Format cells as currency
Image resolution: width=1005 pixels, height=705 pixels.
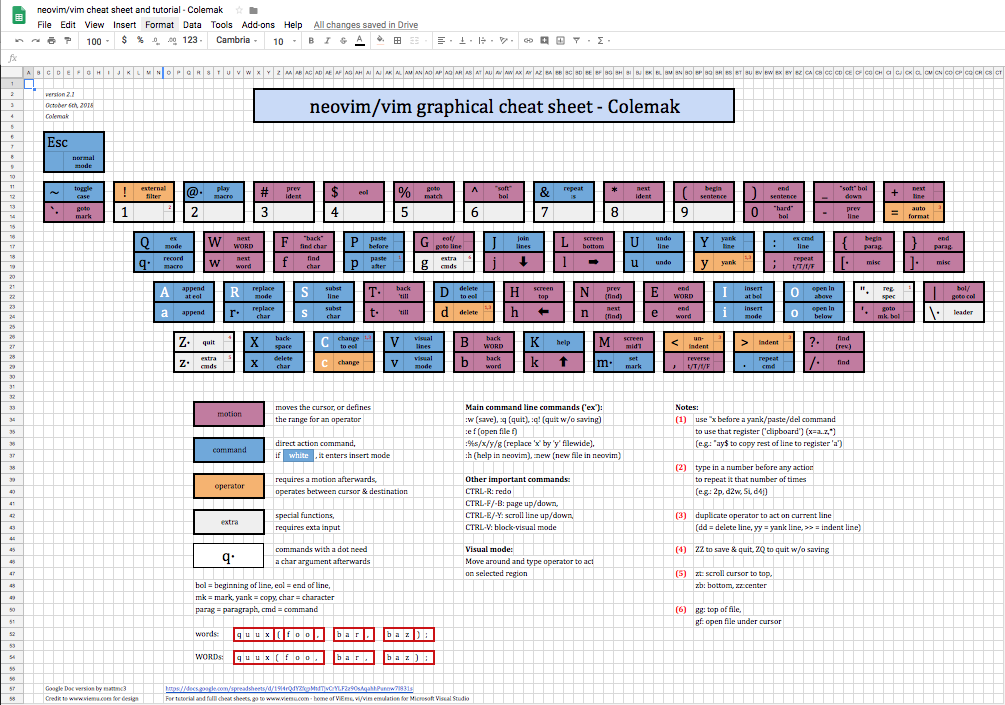click(x=124, y=40)
